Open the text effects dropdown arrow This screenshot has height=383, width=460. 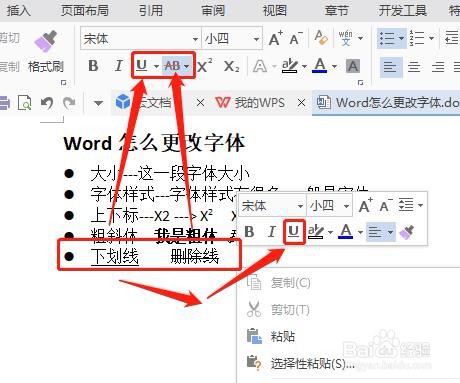(x=274, y=66)
